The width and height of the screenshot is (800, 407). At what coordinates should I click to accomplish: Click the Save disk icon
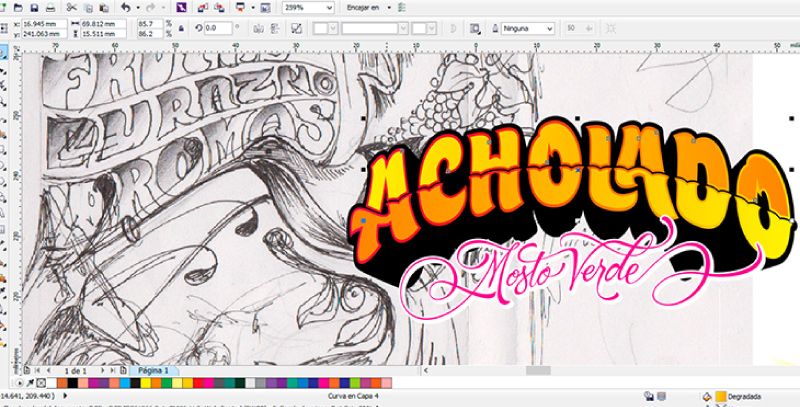35,7
